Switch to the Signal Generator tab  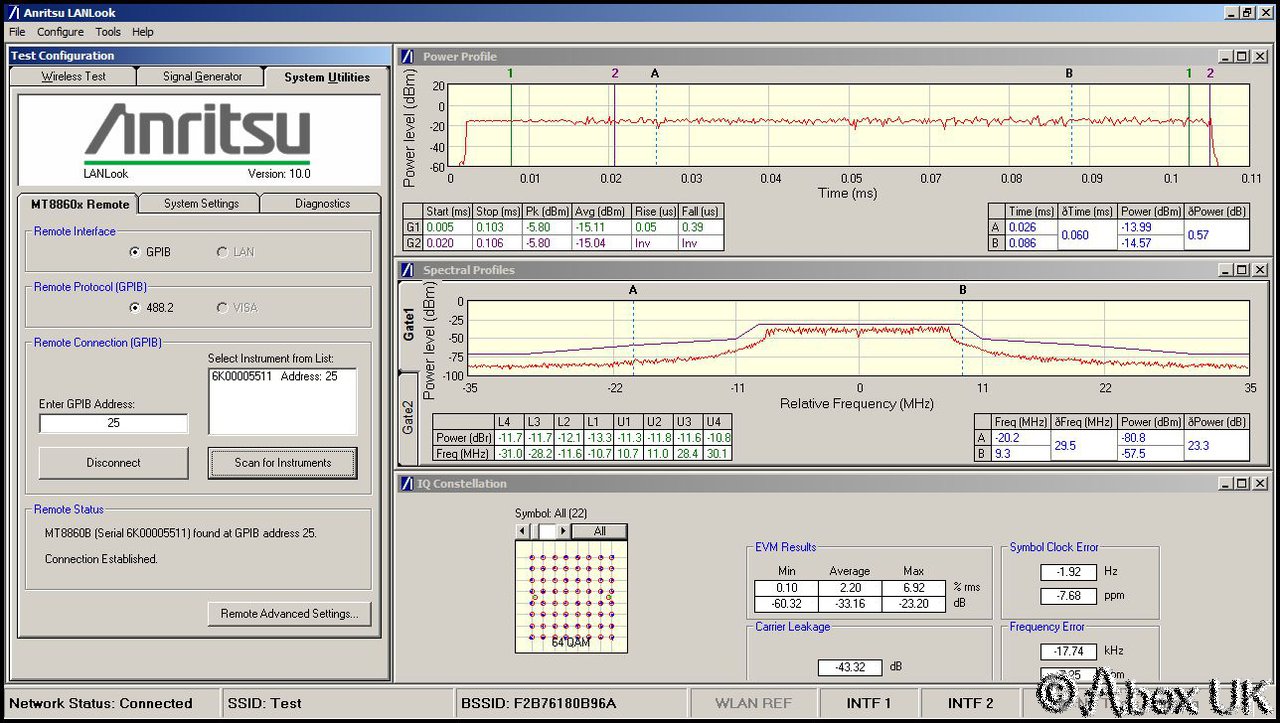pos(202,77)
